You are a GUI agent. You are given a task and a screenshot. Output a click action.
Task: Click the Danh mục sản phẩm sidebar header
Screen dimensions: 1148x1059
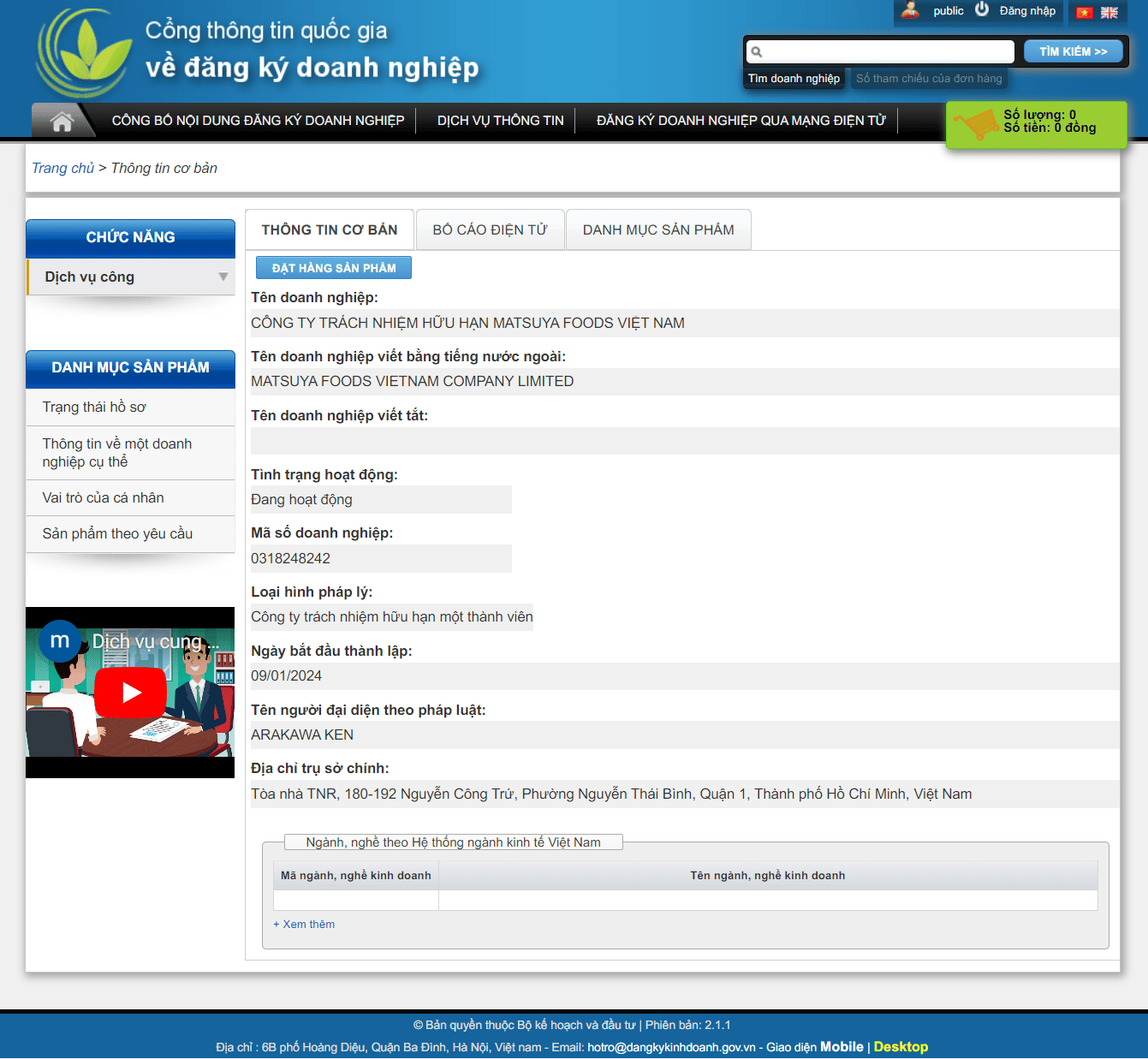(x=130, y=368)
